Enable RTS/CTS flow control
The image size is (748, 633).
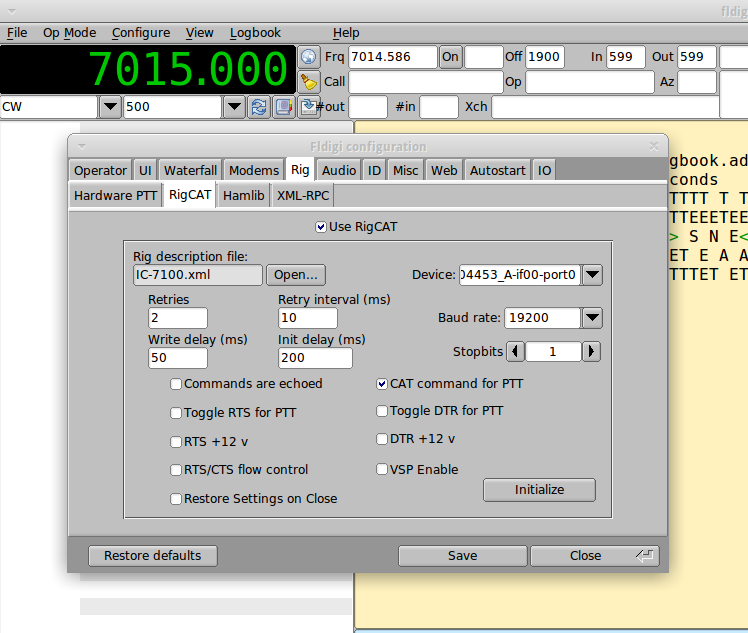pos(176,470)
